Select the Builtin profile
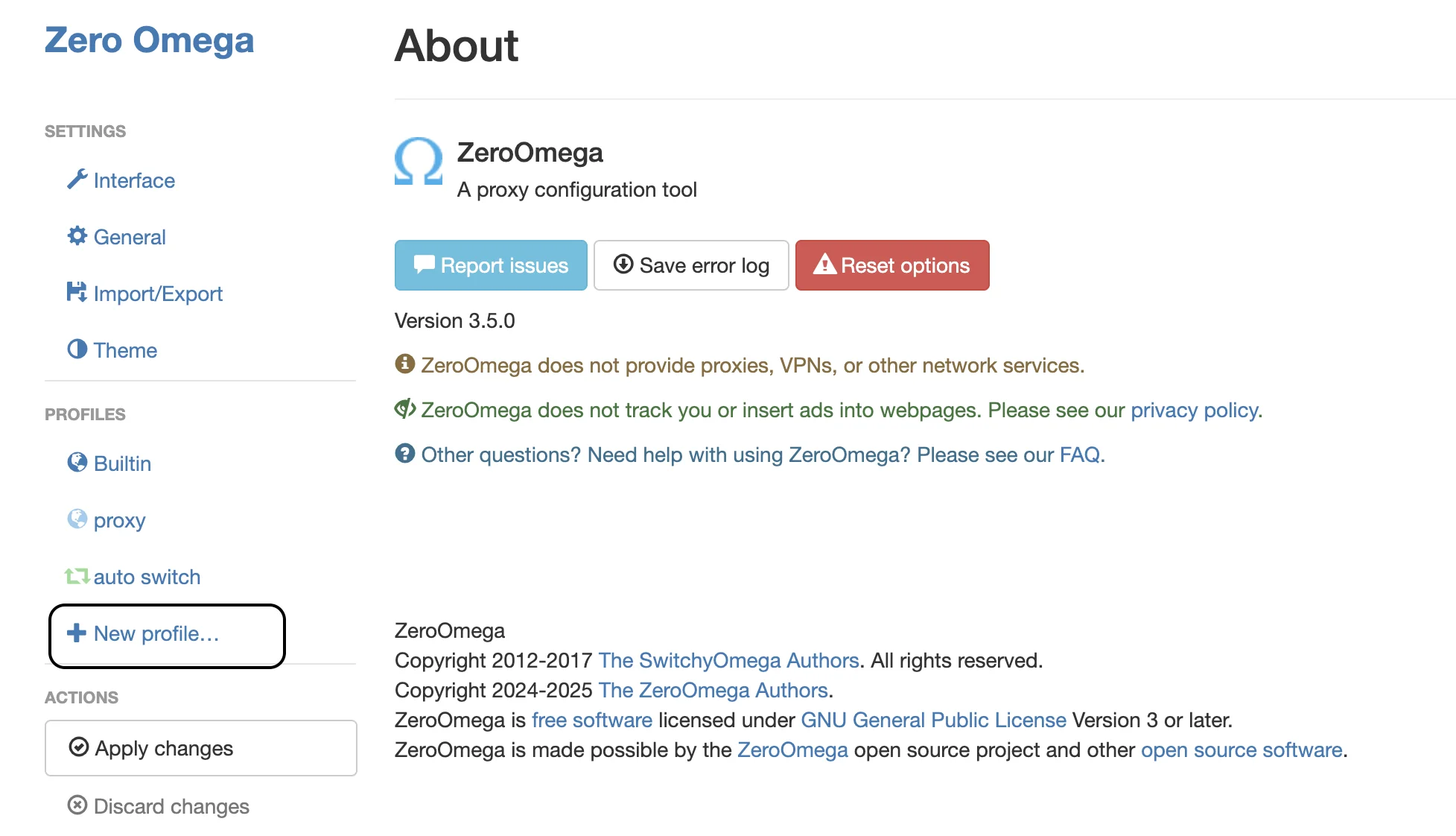The height and width of the screenshot is (836, 1456). (x=122, y=463)
